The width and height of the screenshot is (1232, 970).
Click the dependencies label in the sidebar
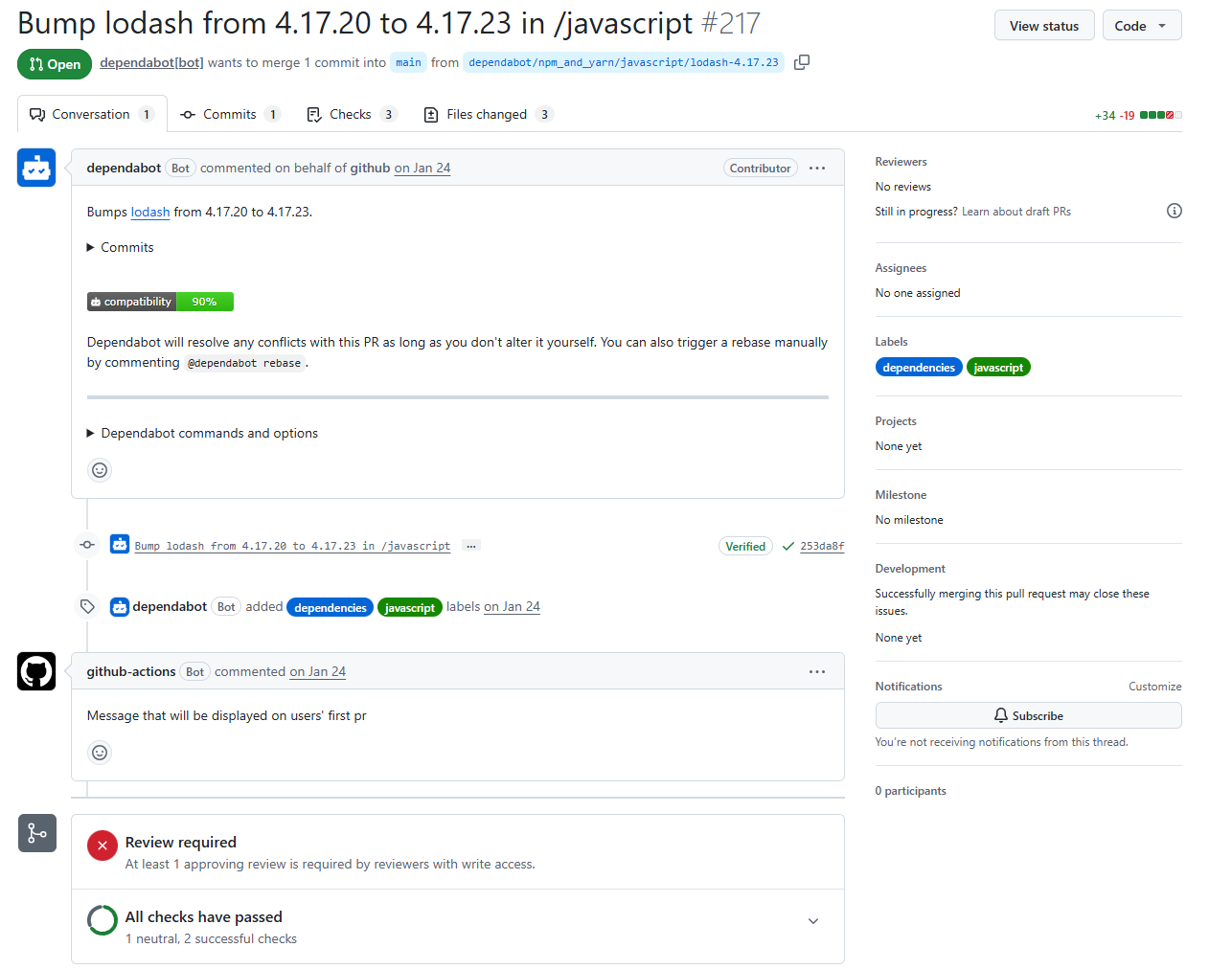pos(919,368)
